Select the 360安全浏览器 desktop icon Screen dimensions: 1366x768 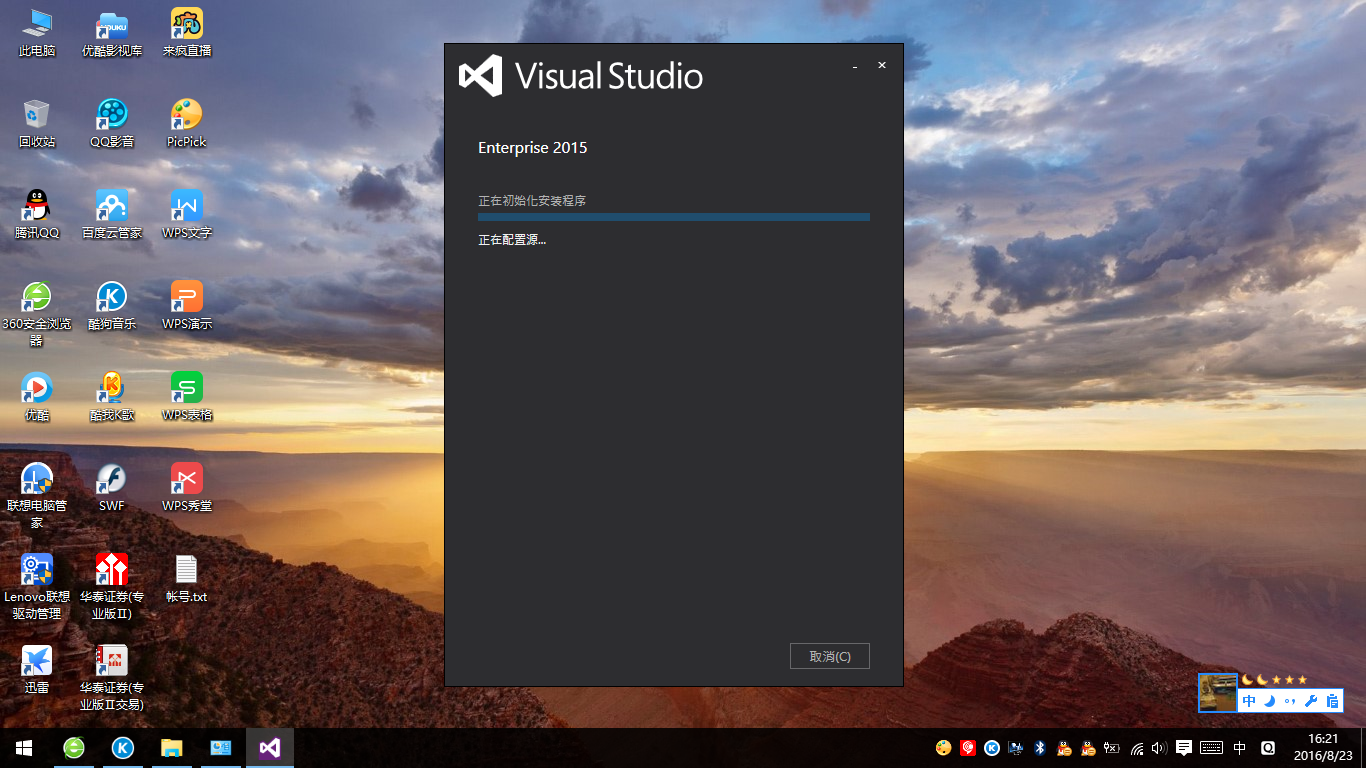37,314
